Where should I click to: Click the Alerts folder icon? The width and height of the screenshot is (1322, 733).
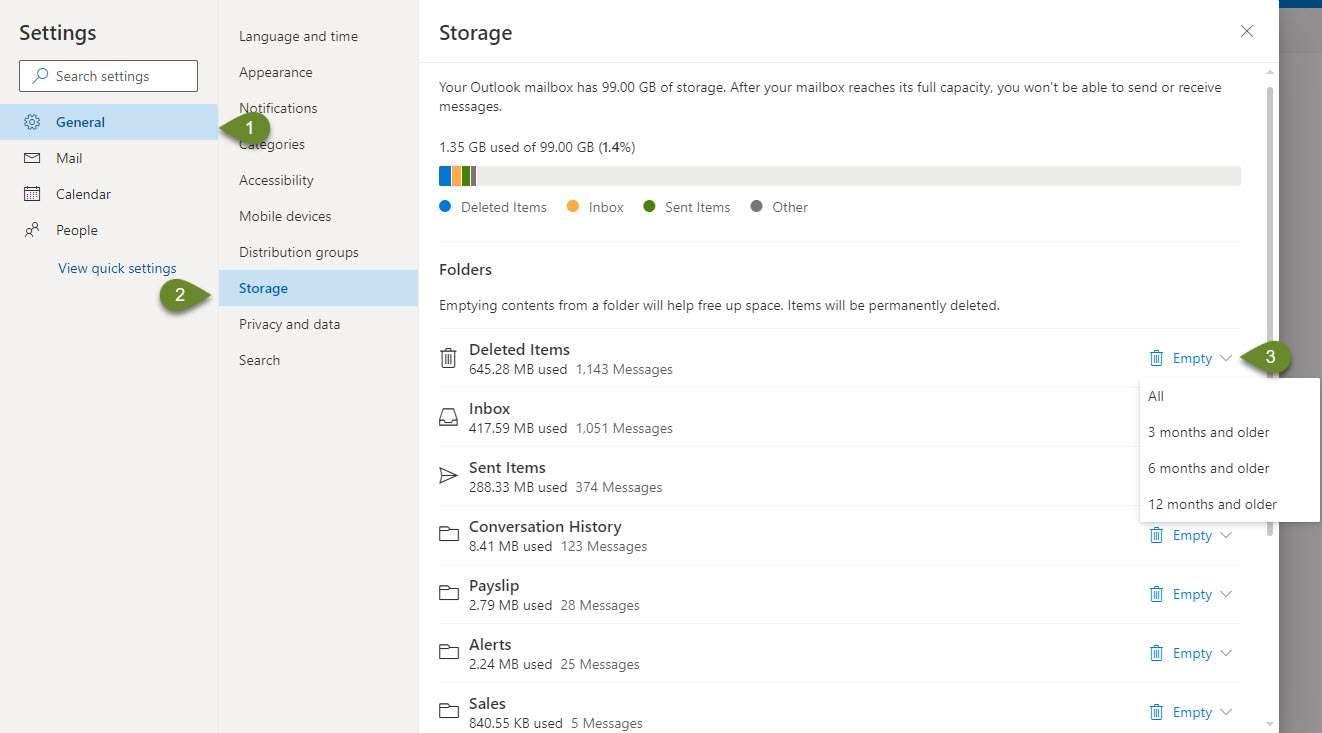[x=447, y=652]
